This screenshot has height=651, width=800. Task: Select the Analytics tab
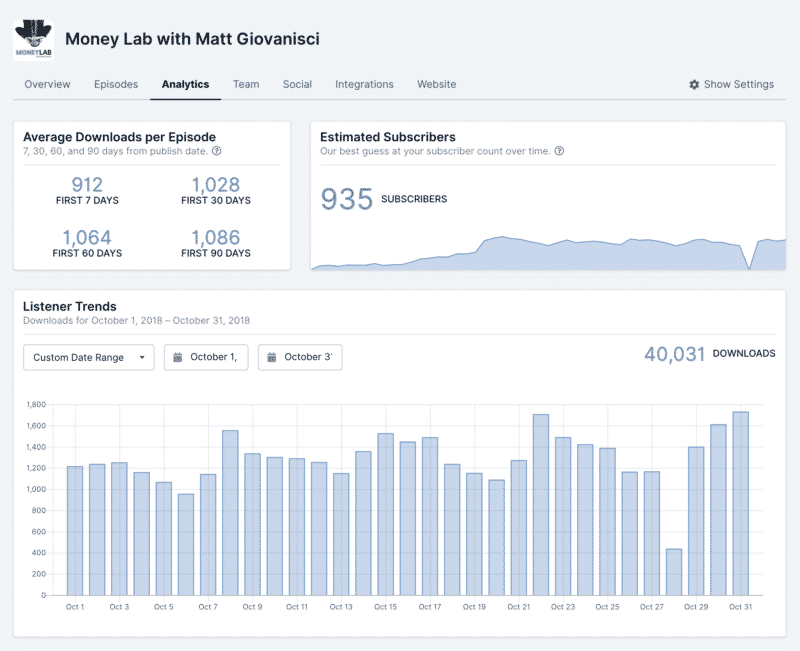(185, 84)
